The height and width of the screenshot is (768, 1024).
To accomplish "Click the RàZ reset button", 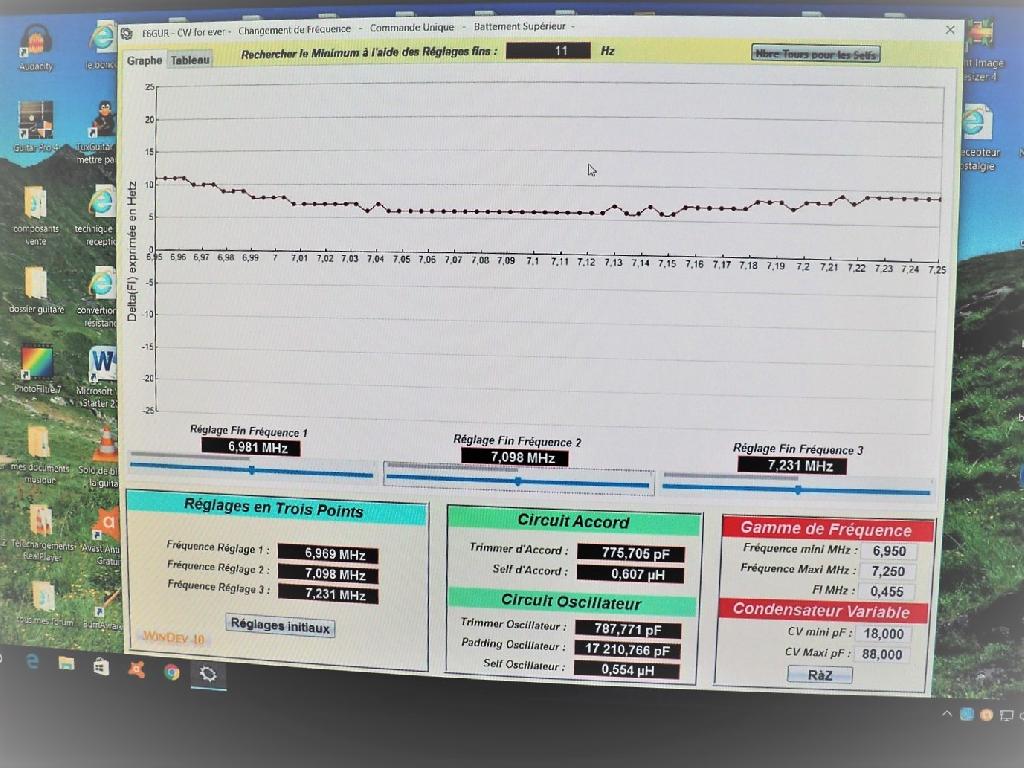I will tap(819, 675).
